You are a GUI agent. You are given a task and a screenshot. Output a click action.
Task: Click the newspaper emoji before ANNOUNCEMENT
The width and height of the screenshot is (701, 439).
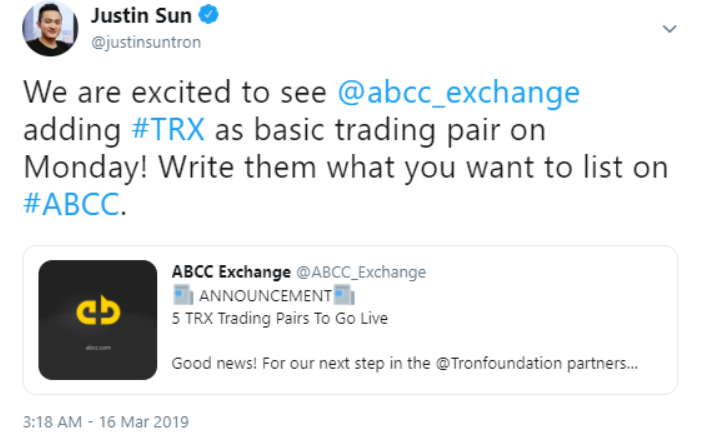coord(183,295)
